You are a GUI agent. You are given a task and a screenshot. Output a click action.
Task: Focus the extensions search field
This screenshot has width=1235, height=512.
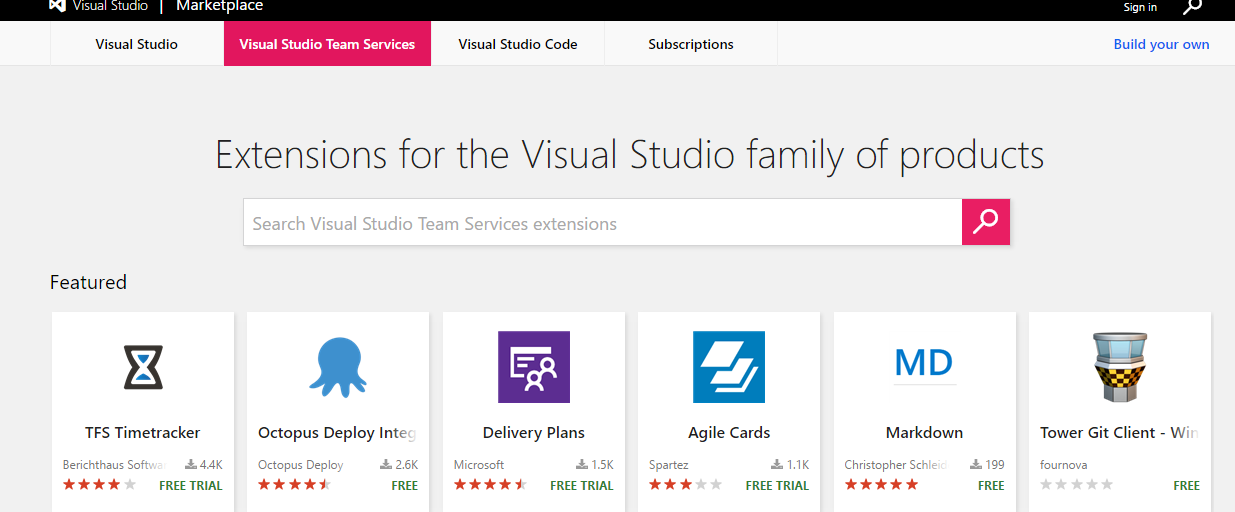pos(603,223)
